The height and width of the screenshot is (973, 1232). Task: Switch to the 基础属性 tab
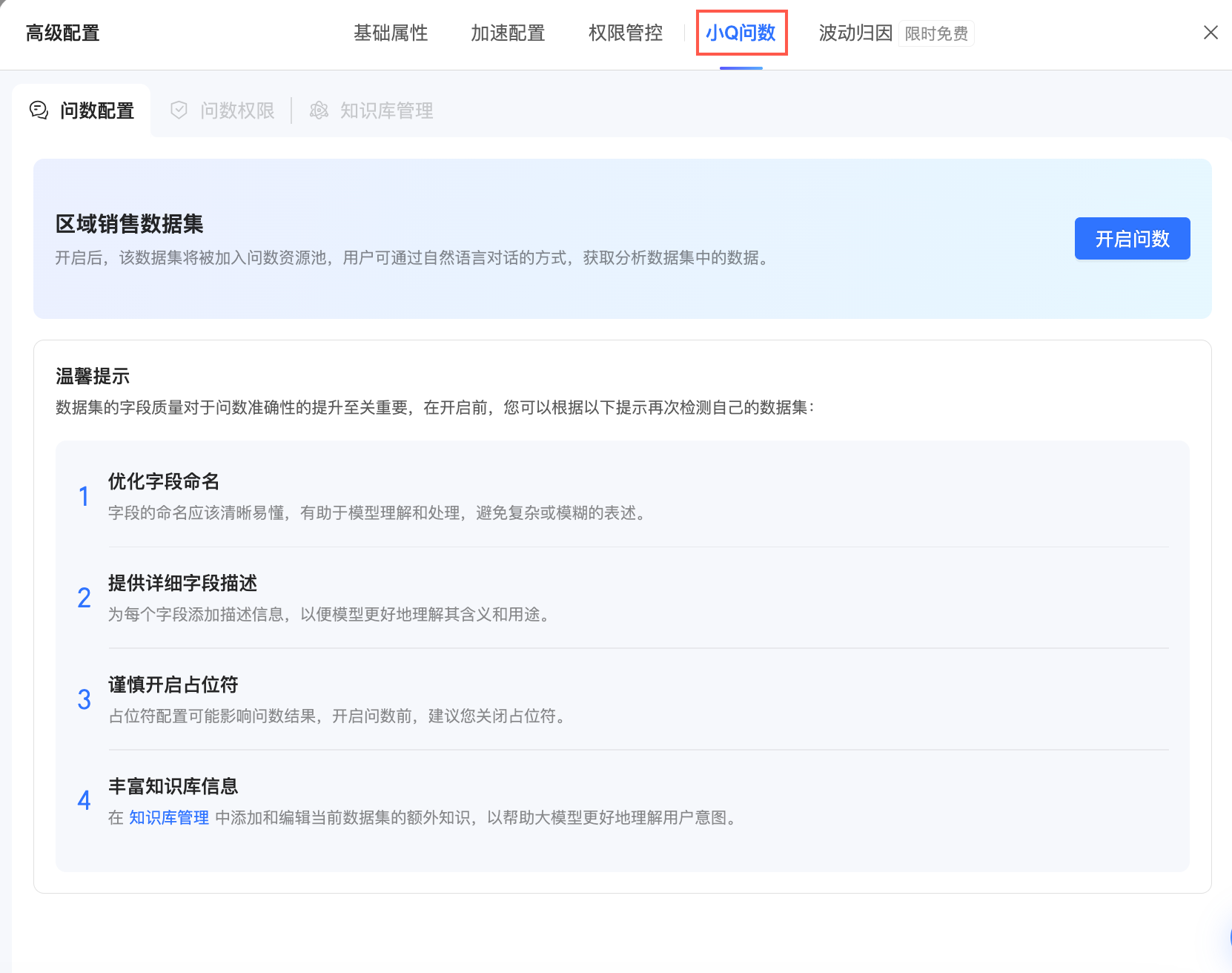[x=391, y=33]
